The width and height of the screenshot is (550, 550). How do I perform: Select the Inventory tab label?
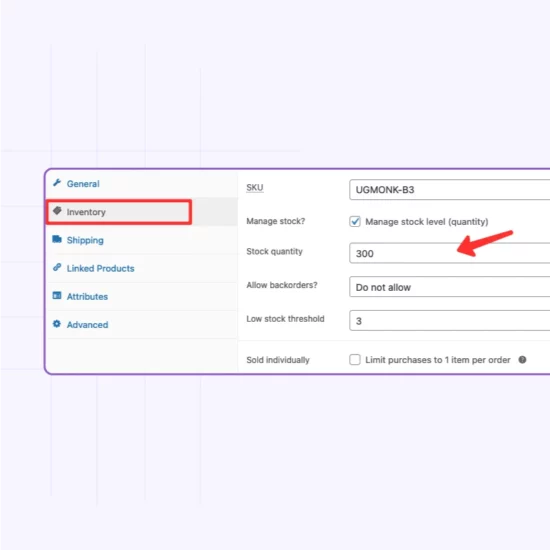(86, 212)
